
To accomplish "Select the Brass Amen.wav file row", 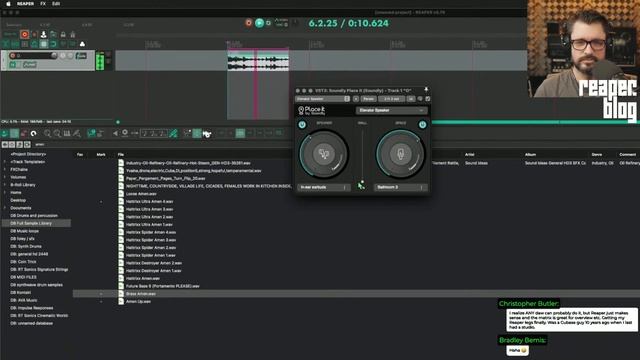I will [356, 294].
